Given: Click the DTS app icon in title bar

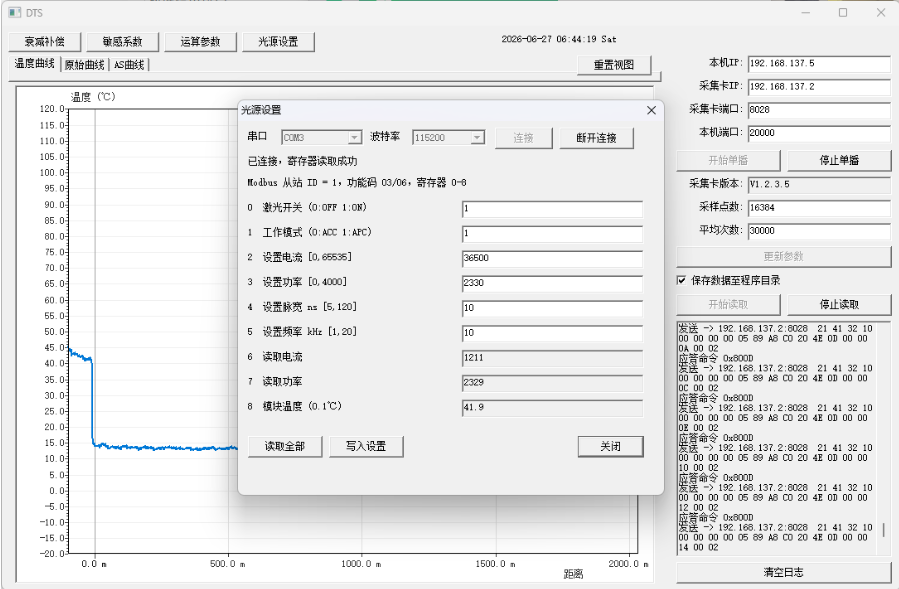Looking at the screenshot, I should click(15, 13).
